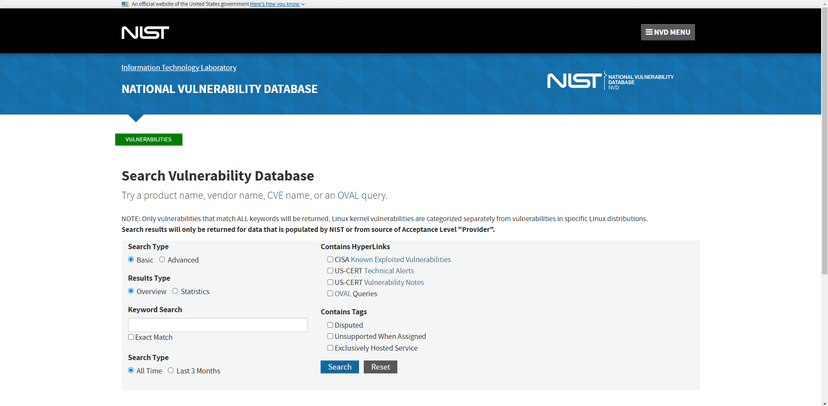Screen dimensions: 828x406
Task: Enable the Exact Match checkbox
Action: (x=131, y=337)
